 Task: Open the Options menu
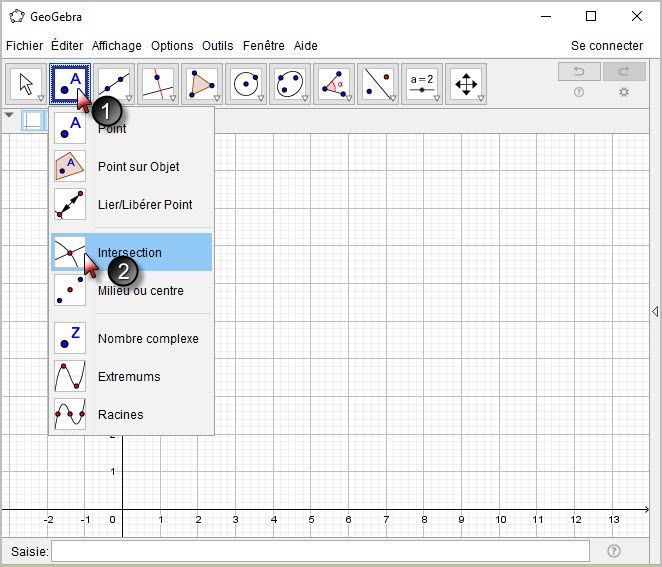172,46
